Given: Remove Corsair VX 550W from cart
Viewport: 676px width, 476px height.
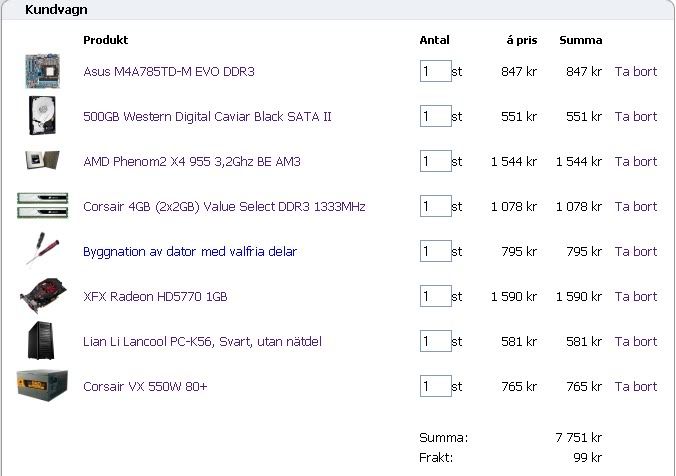Looking at the screenshot, I should 636,387.
